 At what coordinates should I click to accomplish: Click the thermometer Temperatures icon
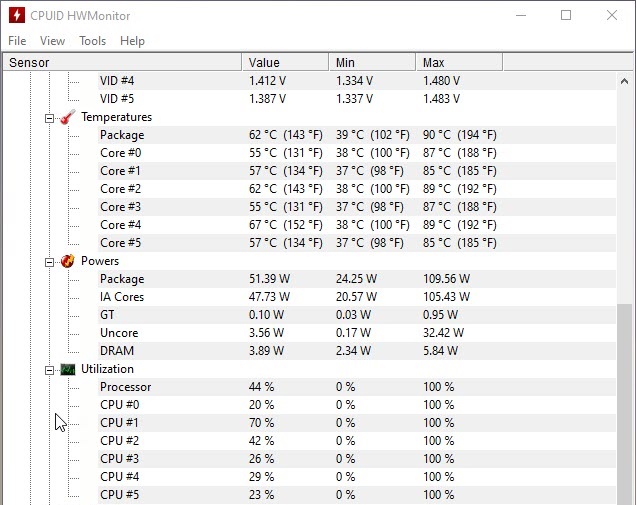tap(67, 117)
